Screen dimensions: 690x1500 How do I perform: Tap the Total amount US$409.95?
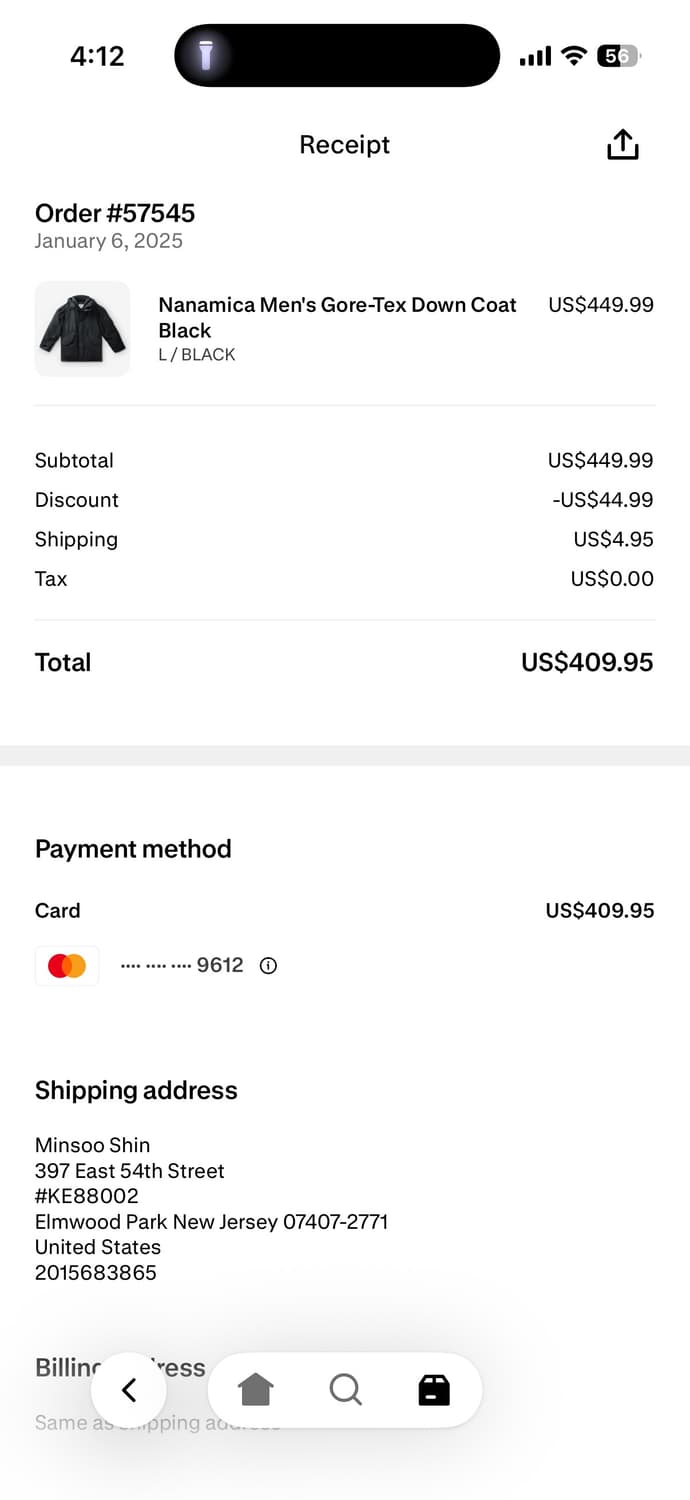tap(587, 662)
